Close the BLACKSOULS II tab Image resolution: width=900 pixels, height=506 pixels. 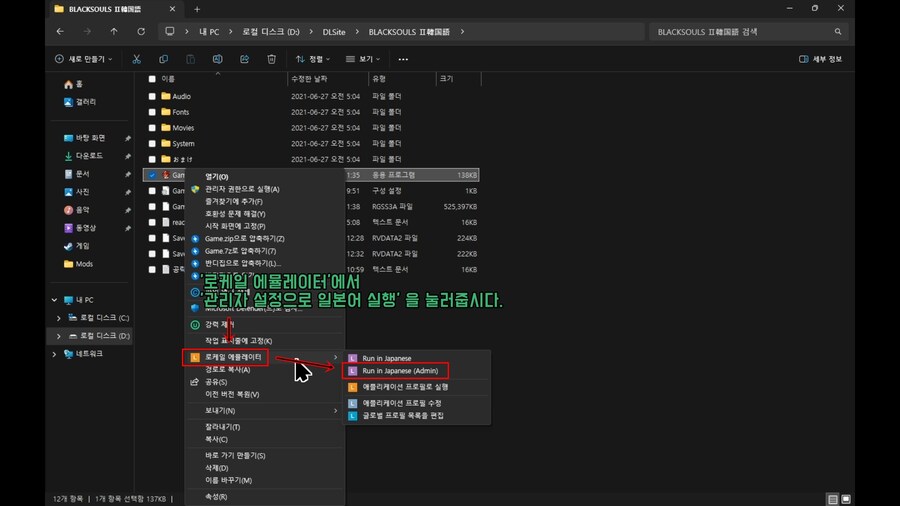pos(172,9)
